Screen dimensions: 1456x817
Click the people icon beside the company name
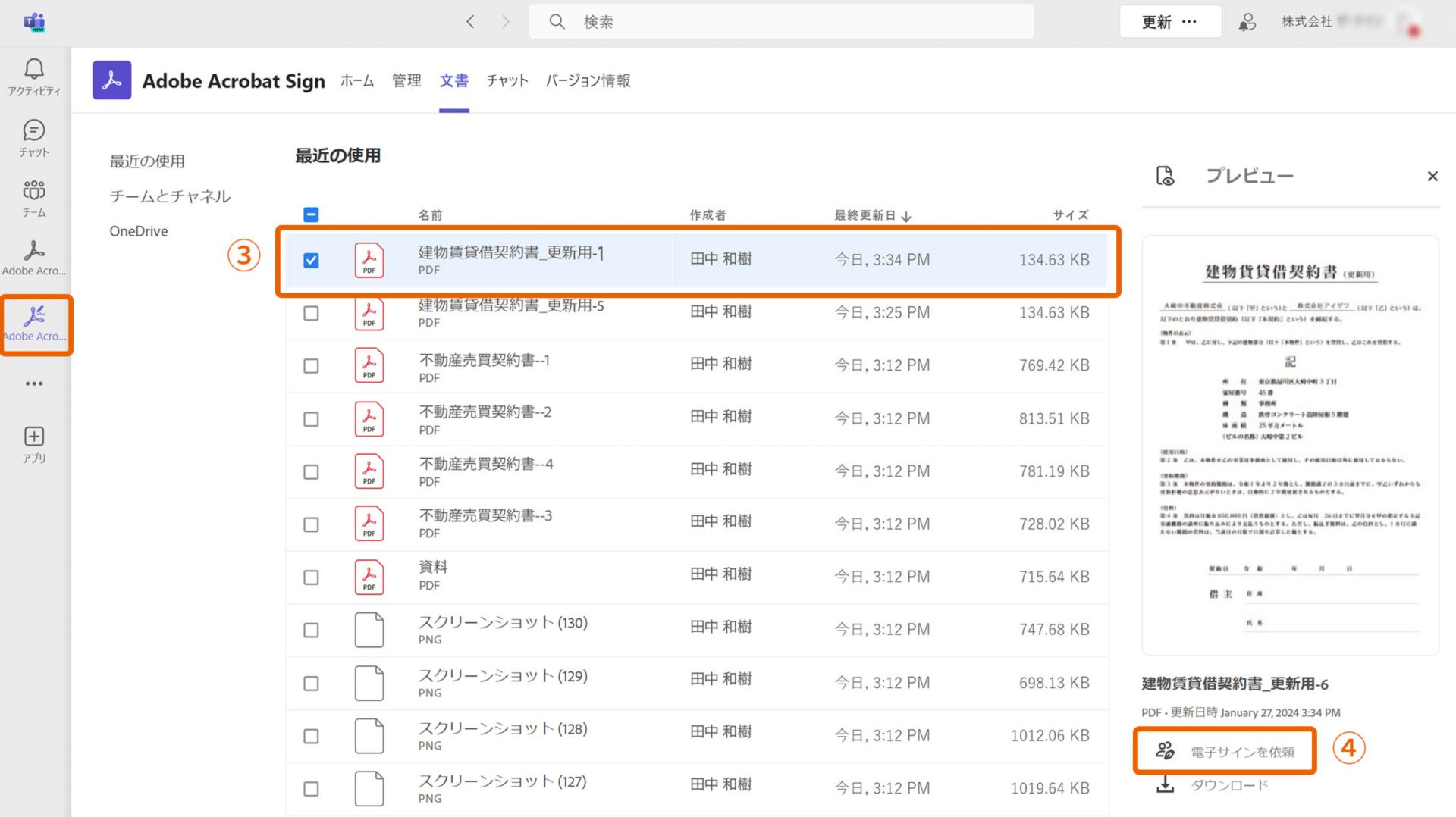pos(1247,22)
